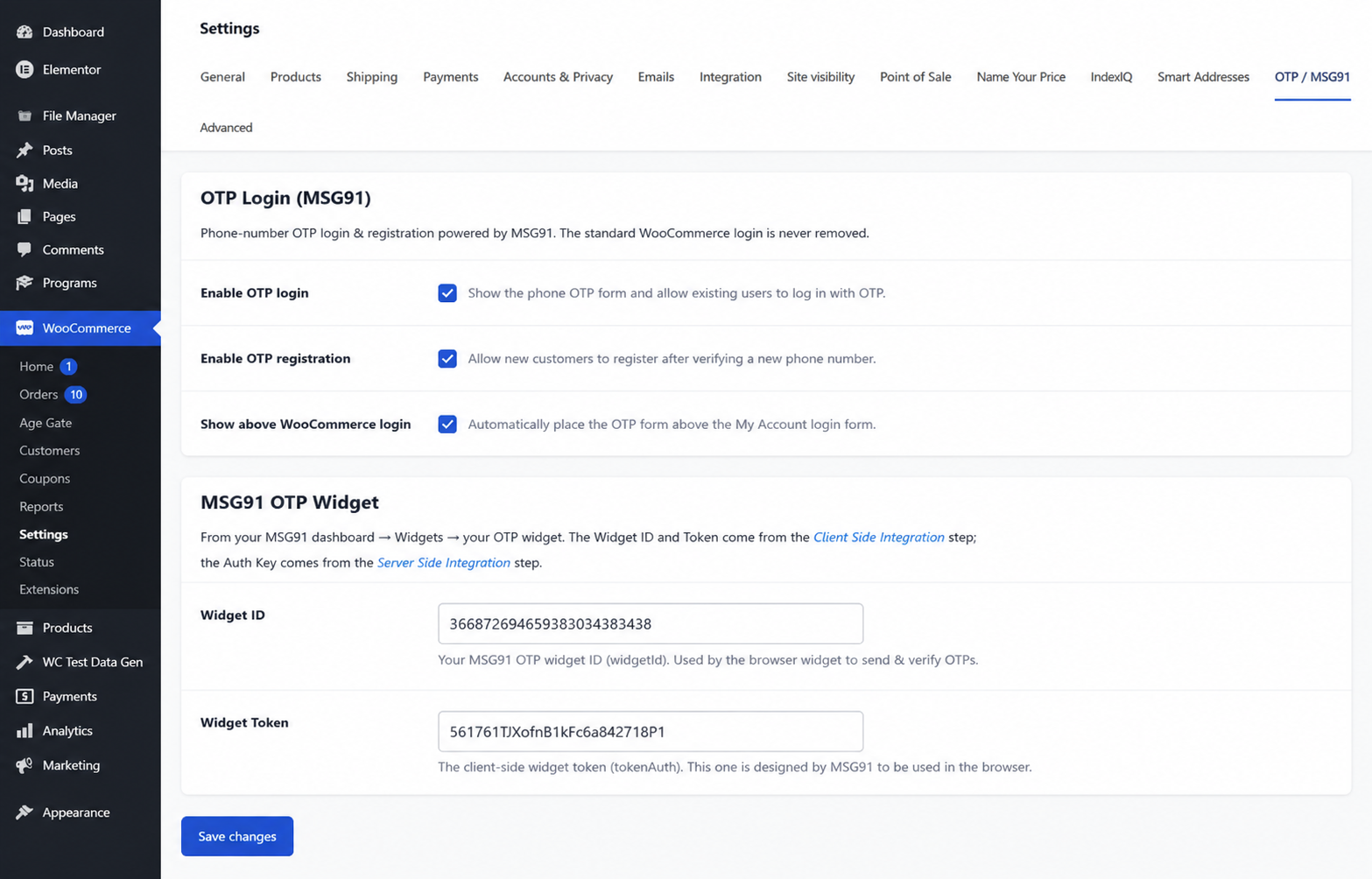The width and height of the screenshot is (1372, 879).
Task: Click the Programs graduation cap icon
Action: point(25,283)
